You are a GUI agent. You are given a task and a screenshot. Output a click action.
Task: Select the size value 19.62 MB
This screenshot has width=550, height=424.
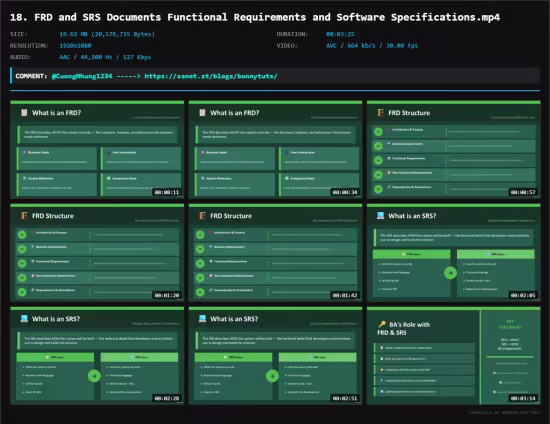coord(107,34)
